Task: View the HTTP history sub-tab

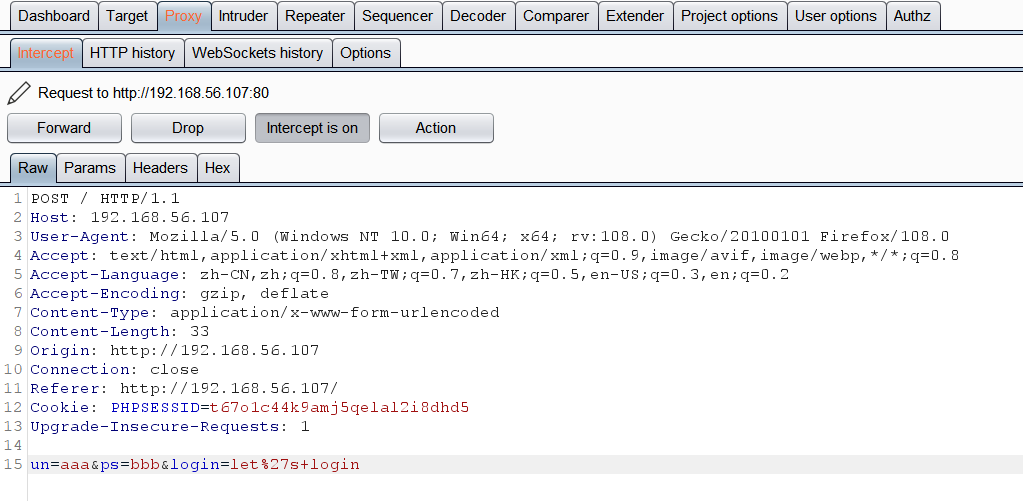Action: (x=132, y=53)
